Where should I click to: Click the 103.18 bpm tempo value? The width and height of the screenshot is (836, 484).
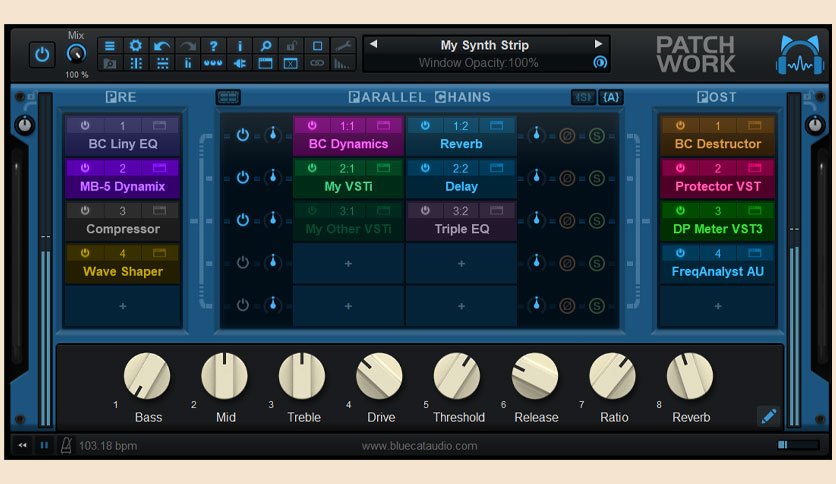click(x=108, y=446)
